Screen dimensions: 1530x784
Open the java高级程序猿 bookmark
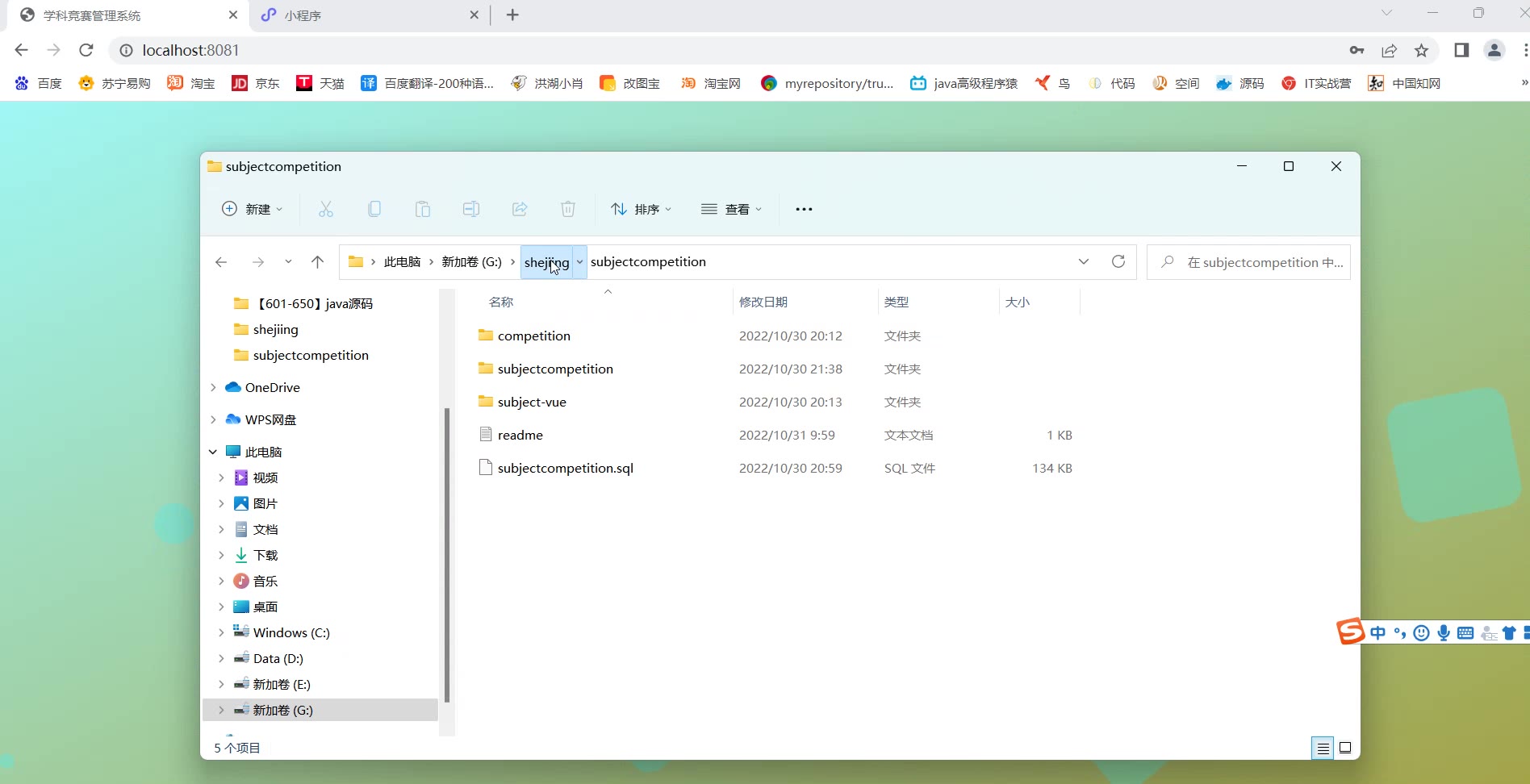coord(964,83)
